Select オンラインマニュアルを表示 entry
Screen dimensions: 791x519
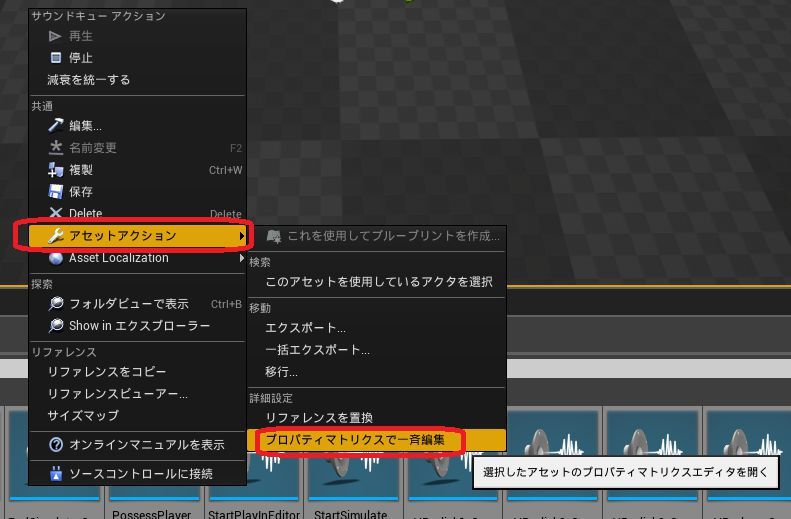click(x=137, y=444)
